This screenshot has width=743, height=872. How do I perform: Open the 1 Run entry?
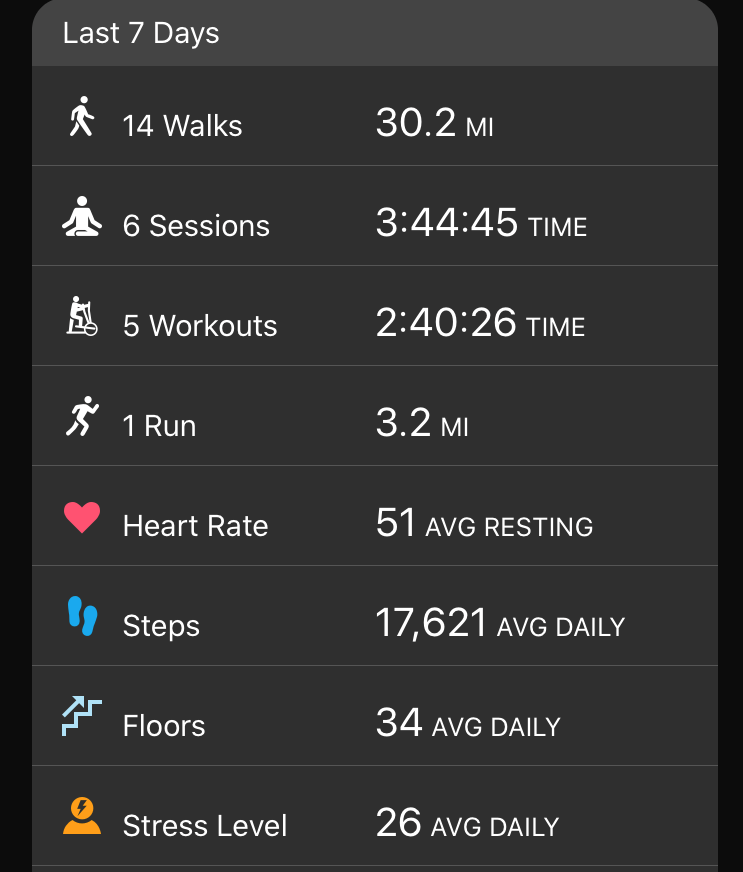coord(375,416)
